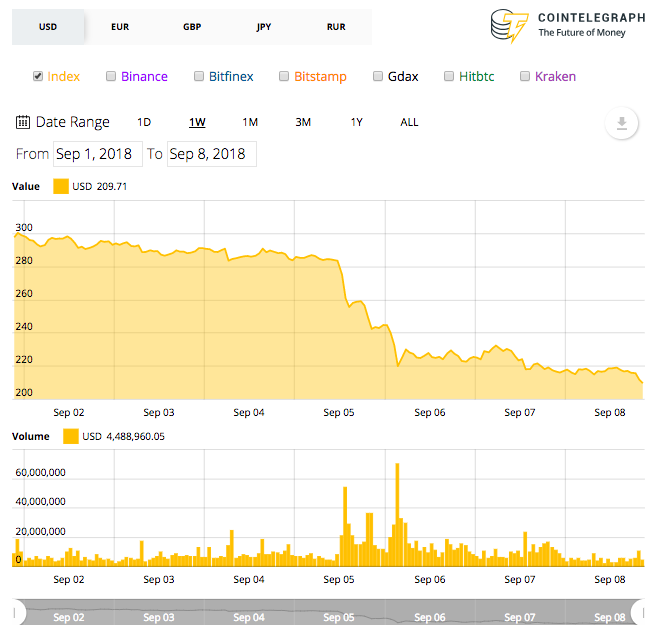
Task: Click the yellow Value legend swatch
Action: point(61,186)
